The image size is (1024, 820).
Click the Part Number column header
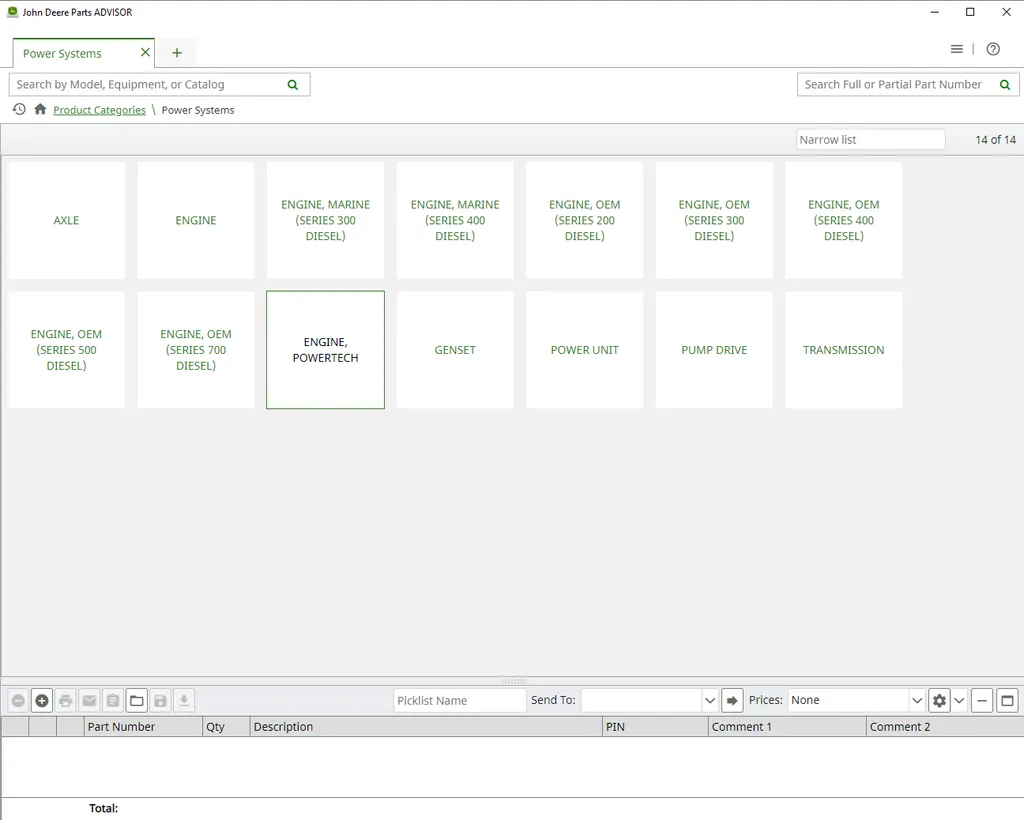coord(143,727)
